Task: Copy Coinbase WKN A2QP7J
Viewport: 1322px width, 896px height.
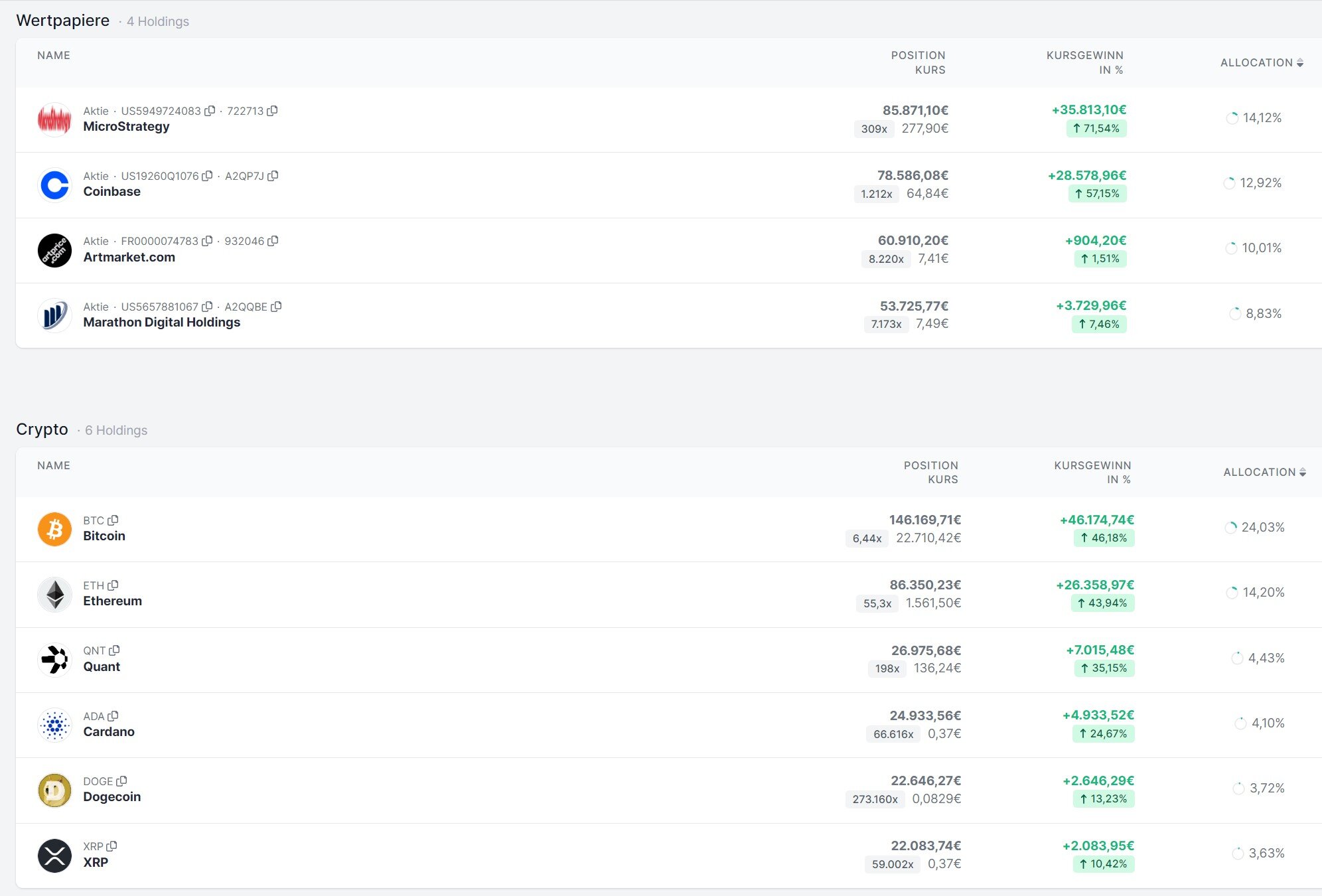Action: (x=273, y=176)
